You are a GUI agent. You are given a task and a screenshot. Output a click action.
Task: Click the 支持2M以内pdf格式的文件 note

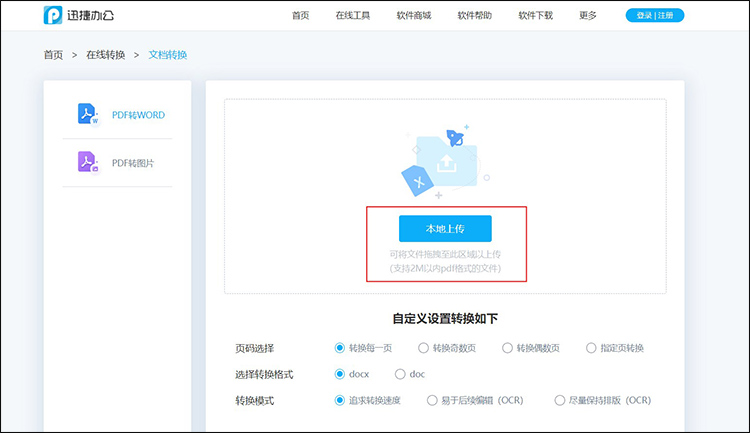[445, 268]
